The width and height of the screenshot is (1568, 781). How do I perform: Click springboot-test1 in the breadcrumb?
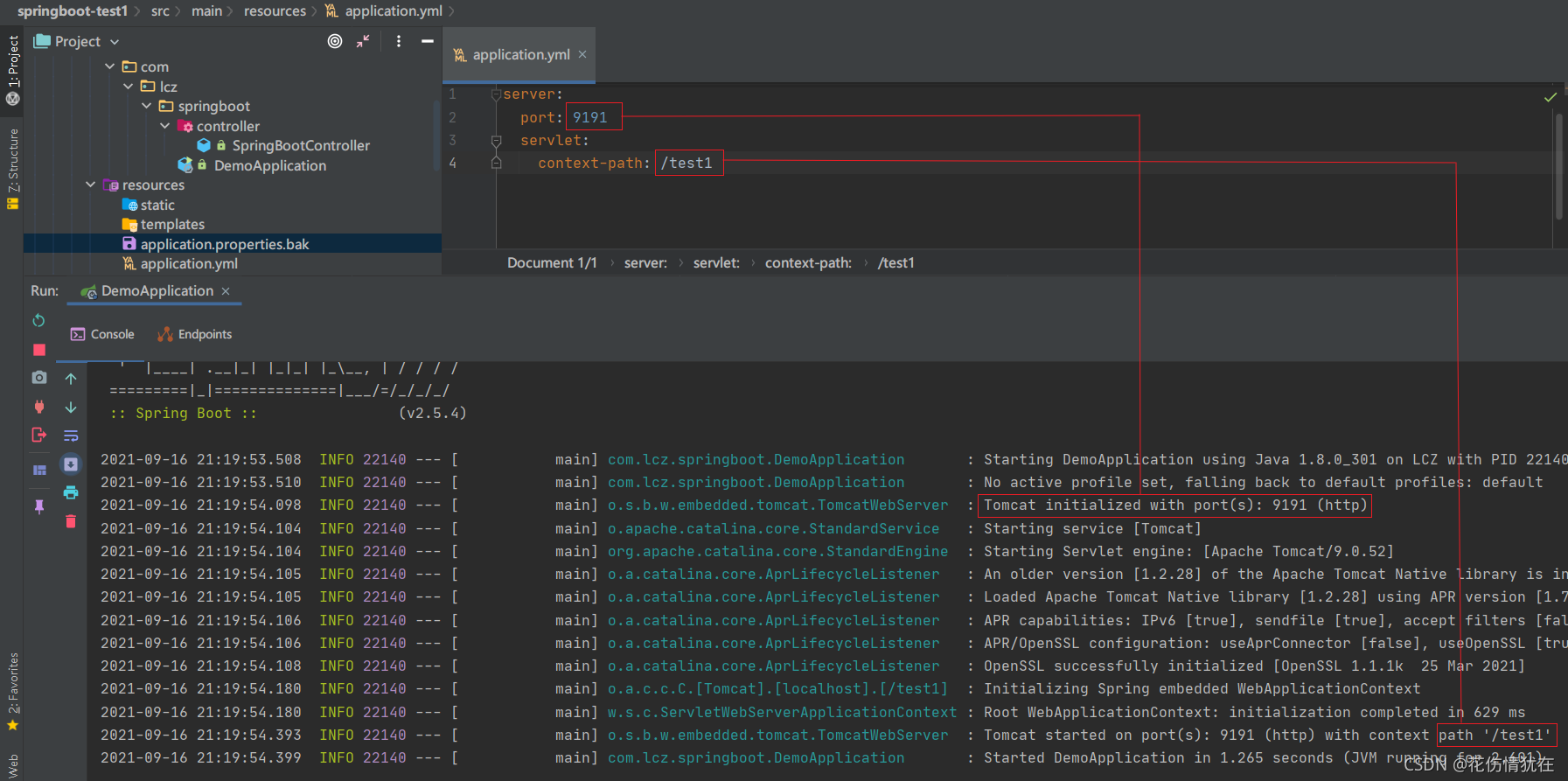click(x=73, y=10)
